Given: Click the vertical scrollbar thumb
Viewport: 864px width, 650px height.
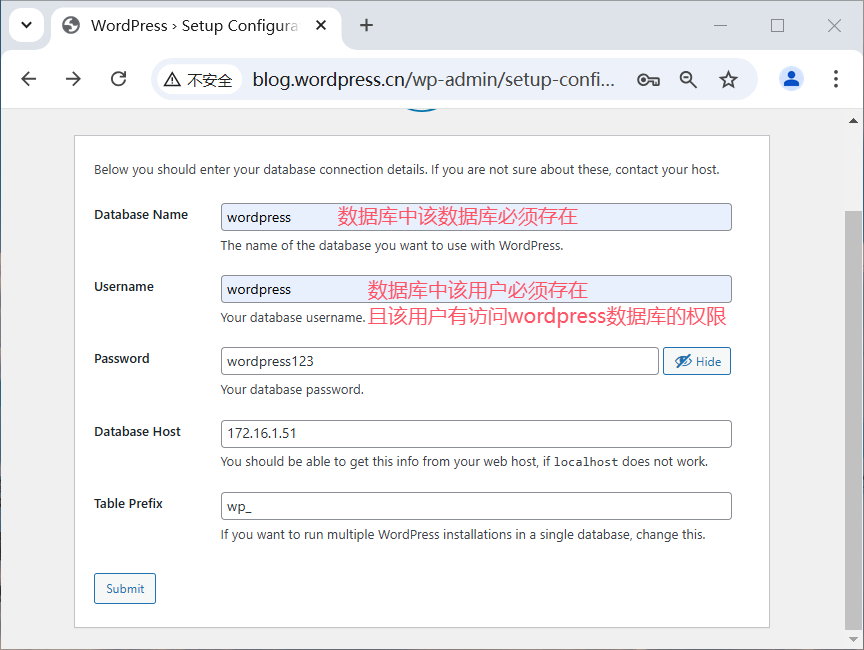Looking at the screenshot, I should (x=853, y=420).
